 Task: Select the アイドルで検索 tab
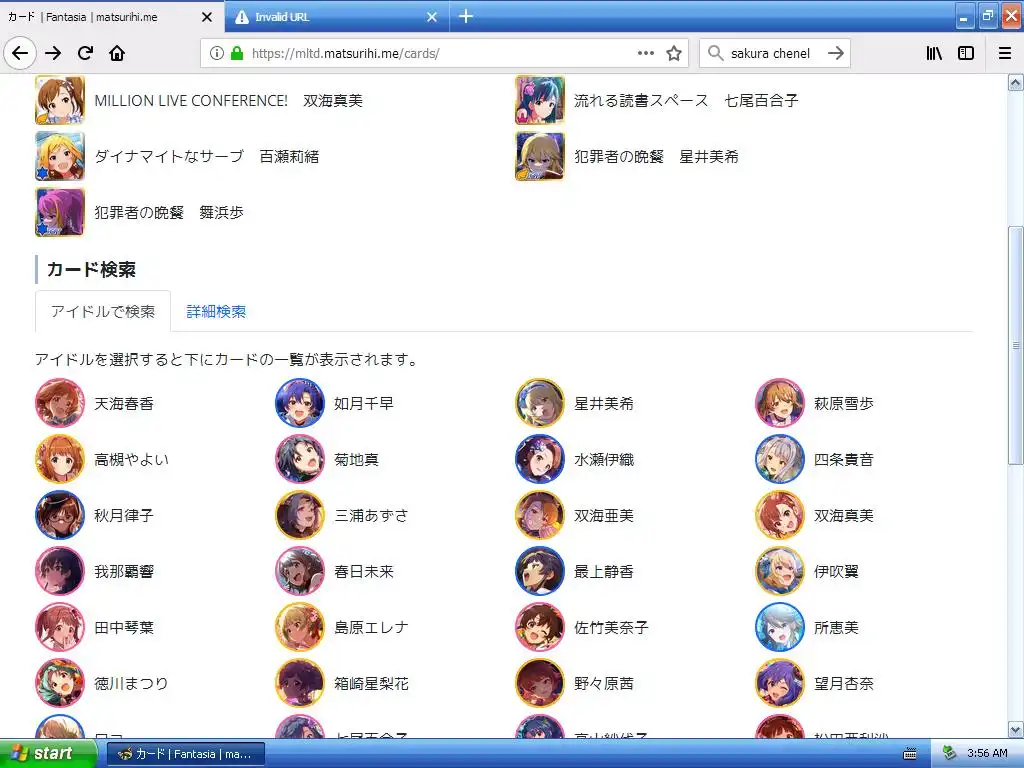103,312
